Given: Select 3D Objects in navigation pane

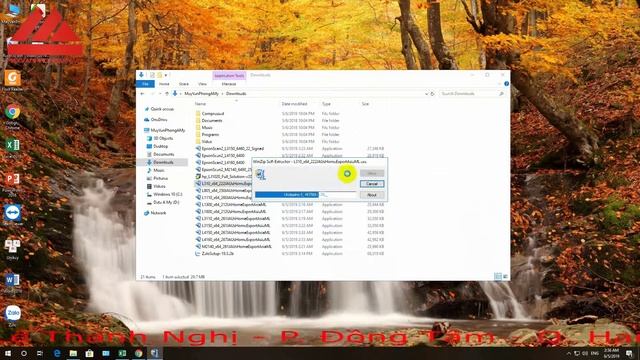Looking at the screenshot, I should pyautogui.click(x=163, y=138).
